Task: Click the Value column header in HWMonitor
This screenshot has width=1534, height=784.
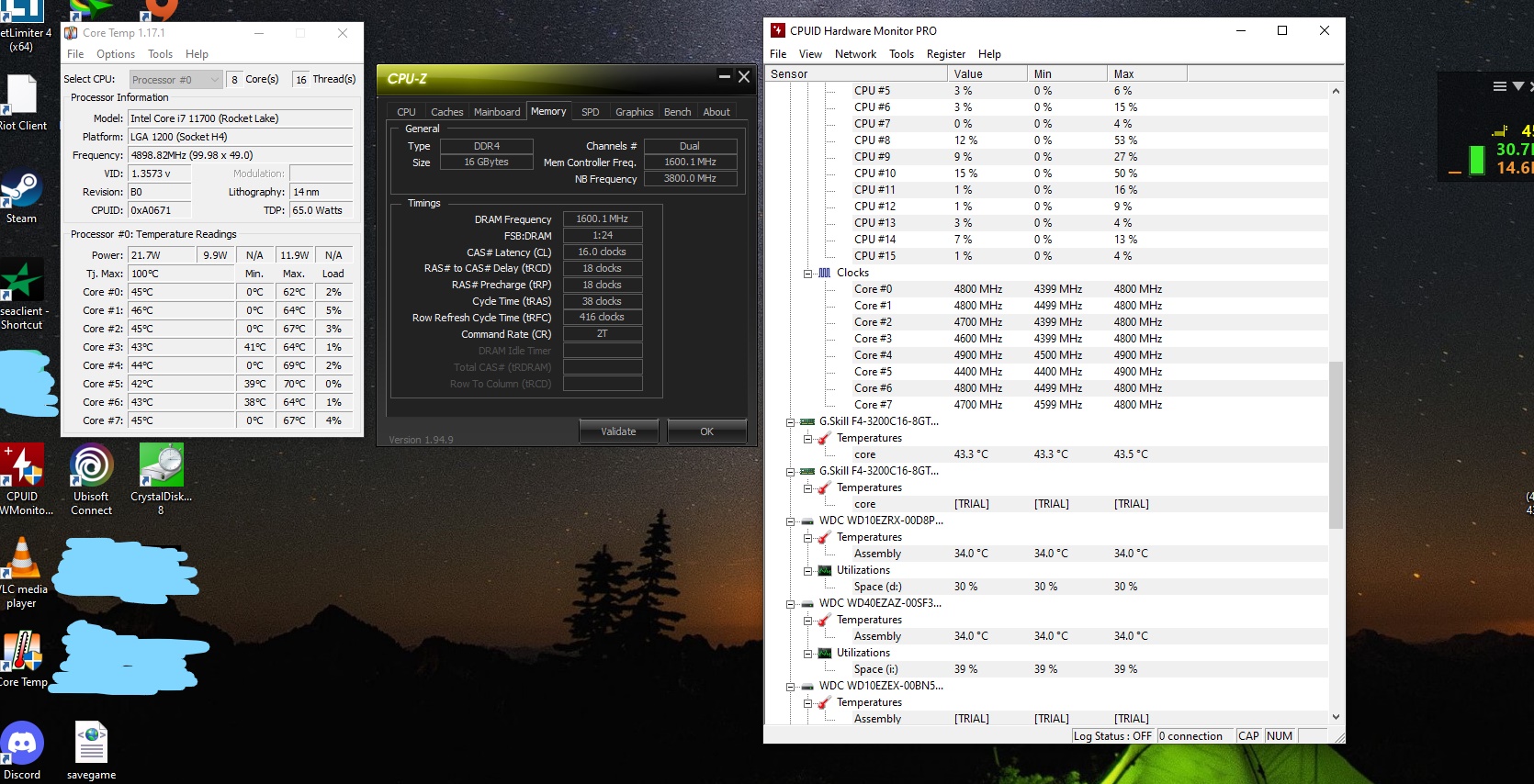Action: 987,74
